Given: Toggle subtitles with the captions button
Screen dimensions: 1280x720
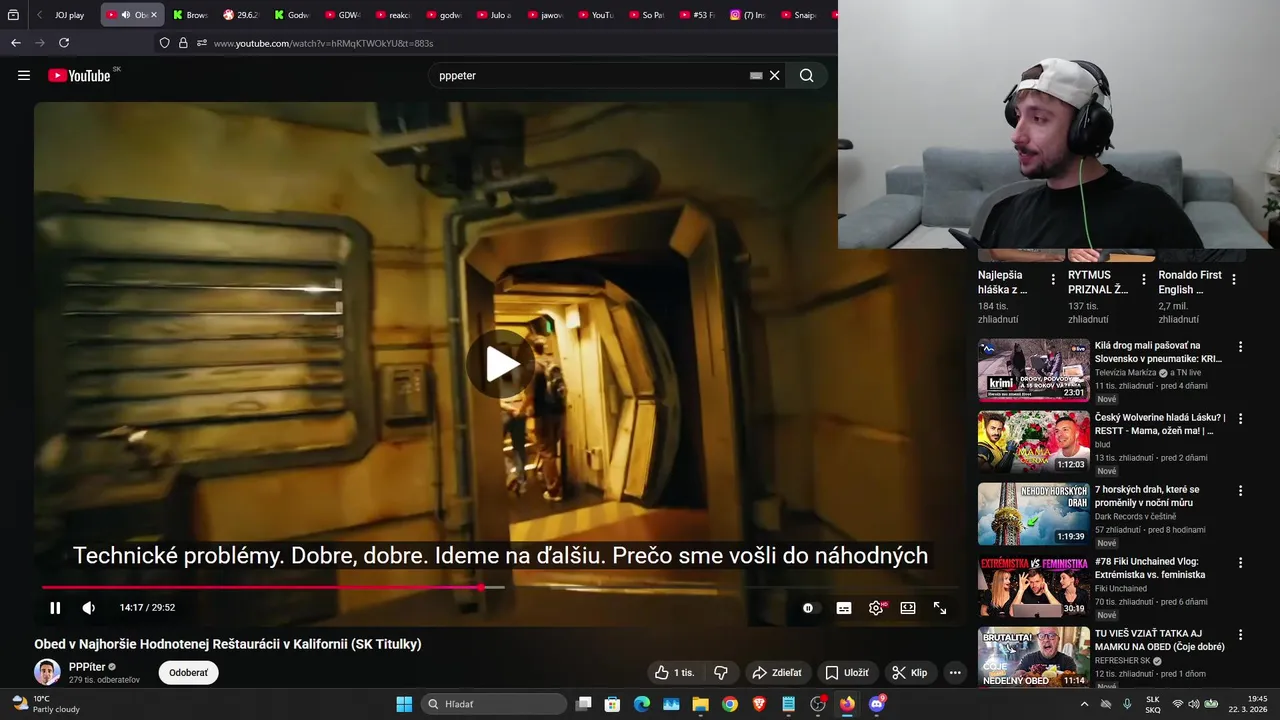Looking at the screenshot, I should (x=844, y=607).
